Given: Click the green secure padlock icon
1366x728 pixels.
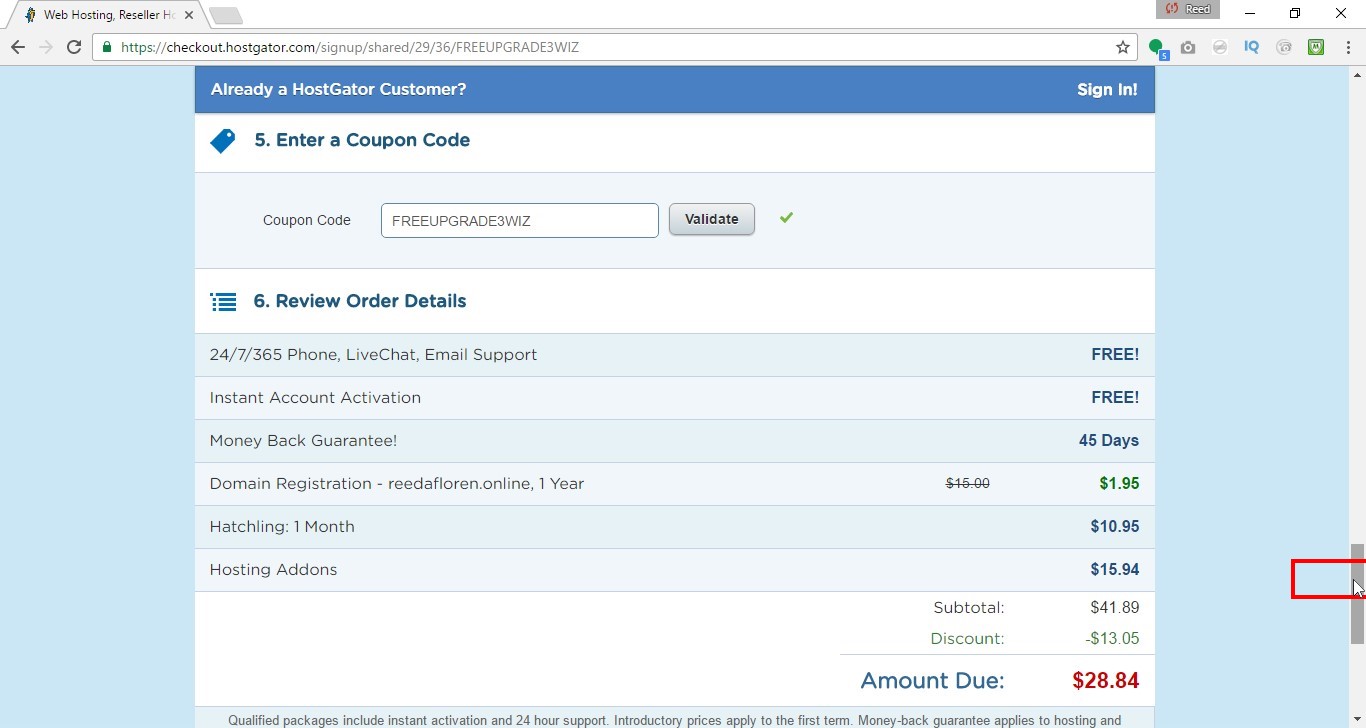Looking at the screenshot, I should (107, 47).
